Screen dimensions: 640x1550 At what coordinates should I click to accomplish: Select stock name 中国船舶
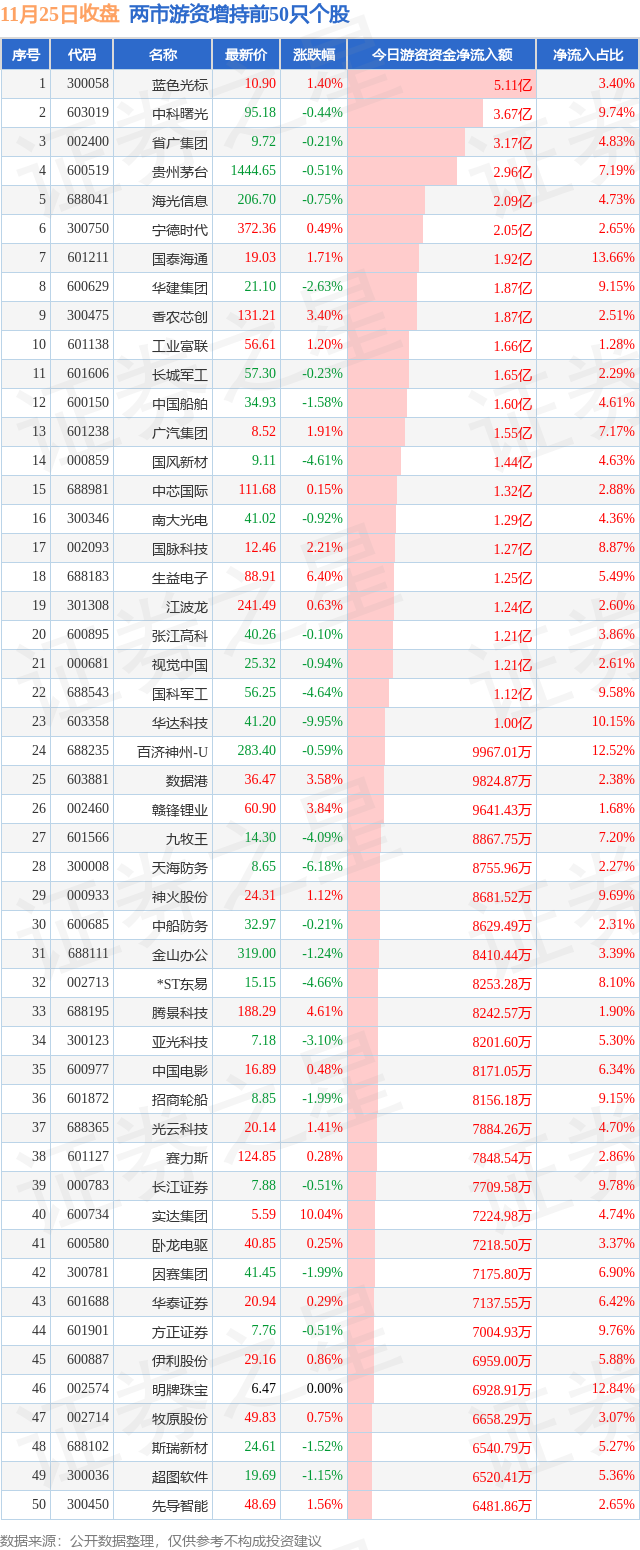pos(180,403)
